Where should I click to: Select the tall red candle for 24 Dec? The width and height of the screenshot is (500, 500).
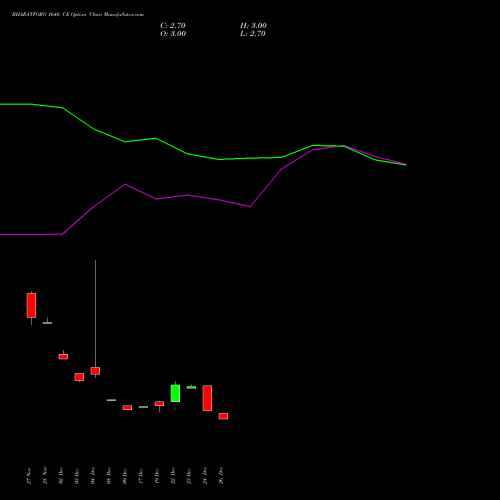tap(207, 398)
